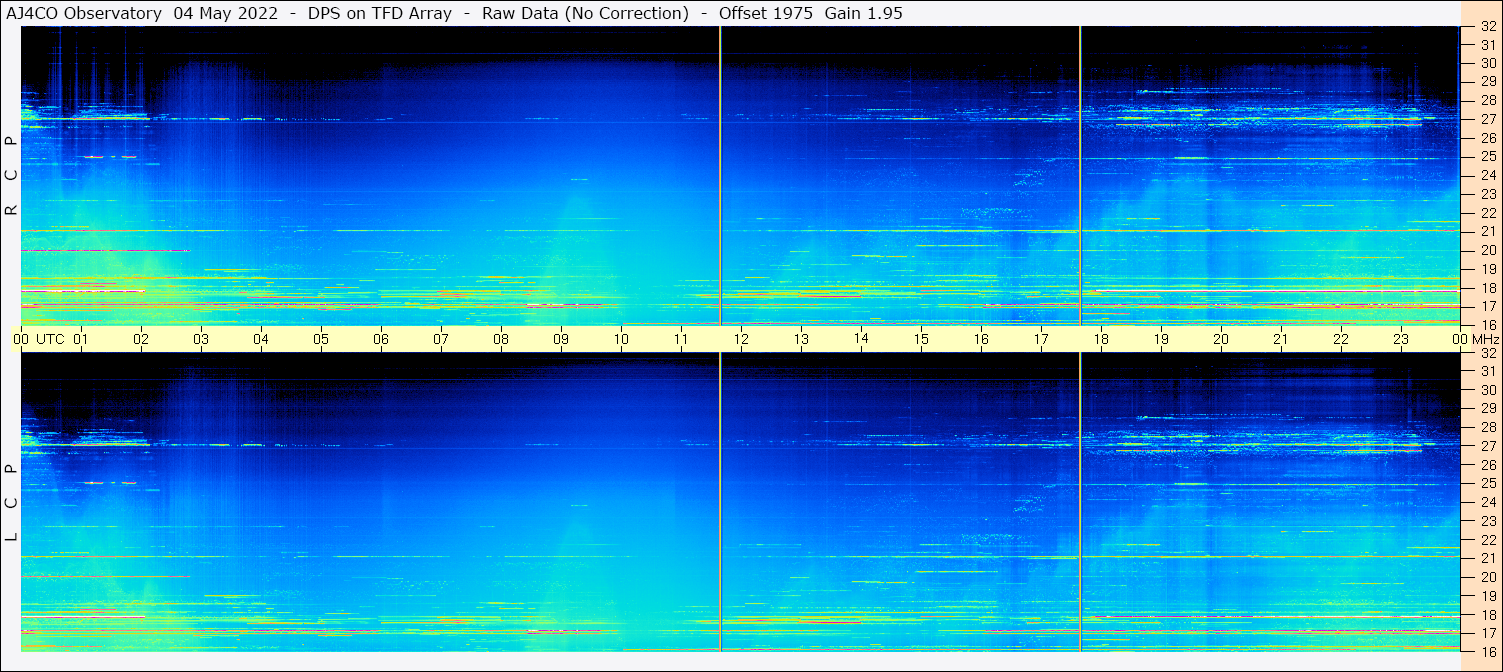Click the 00 MHz label at the time axis end
Viewport: 1503px width, 672px height.
point(1476,339)
